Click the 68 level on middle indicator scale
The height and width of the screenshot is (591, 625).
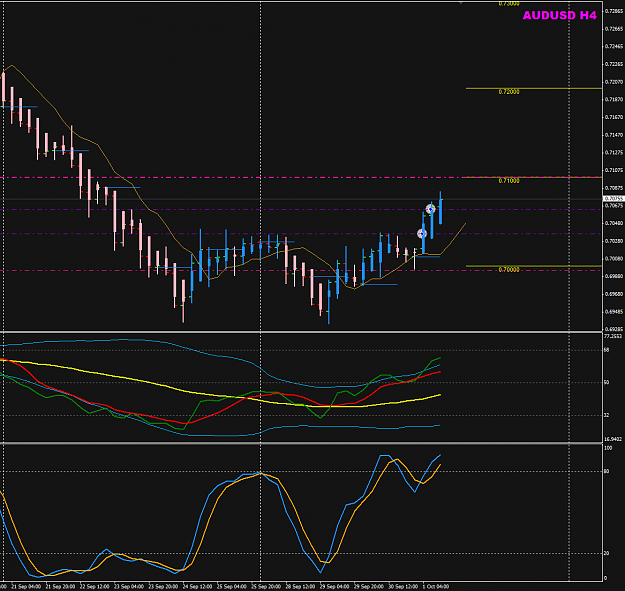tap(607, 350)
